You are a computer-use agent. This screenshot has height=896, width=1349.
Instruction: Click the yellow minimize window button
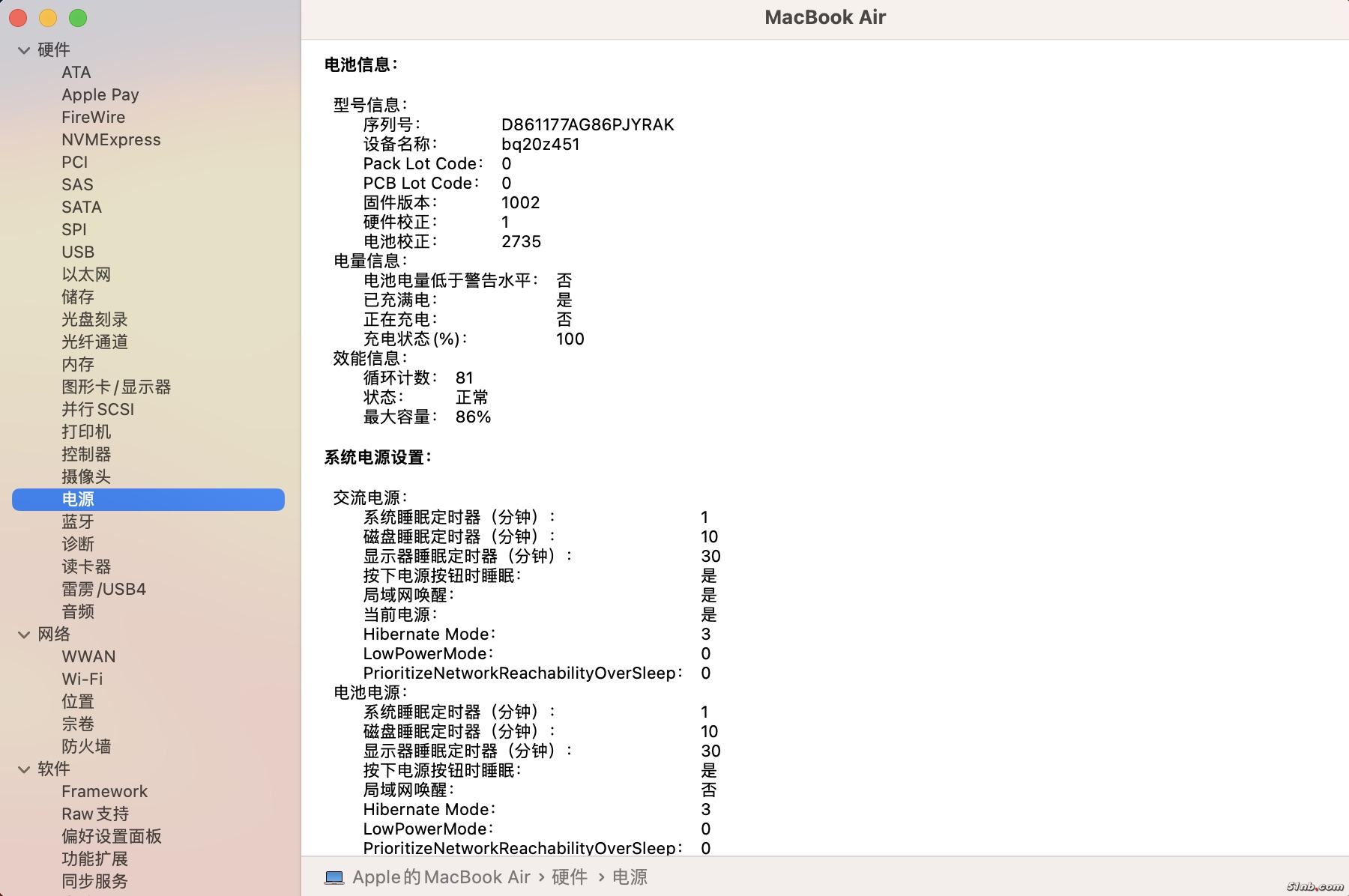point(48,18)
